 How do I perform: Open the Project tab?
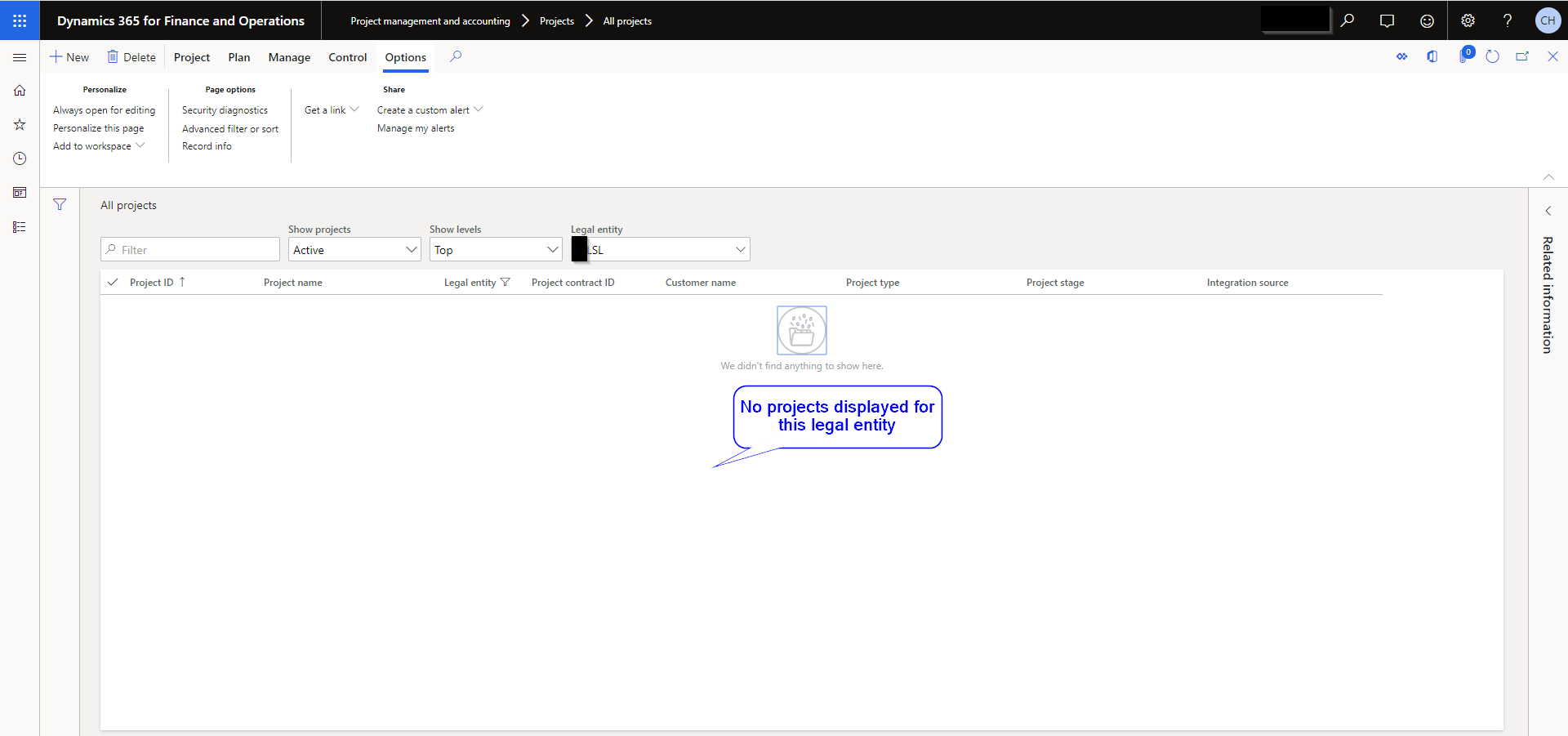(192, 57)
